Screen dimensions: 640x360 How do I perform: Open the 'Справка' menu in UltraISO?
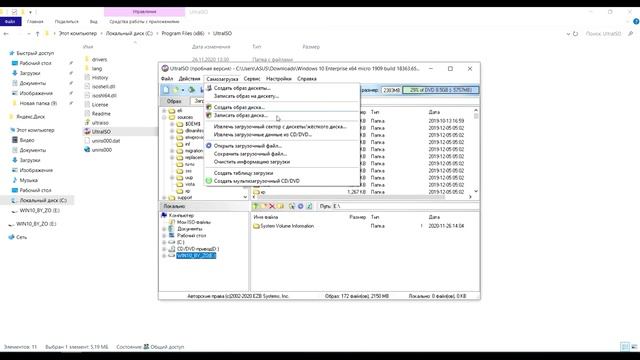point(307,79)
